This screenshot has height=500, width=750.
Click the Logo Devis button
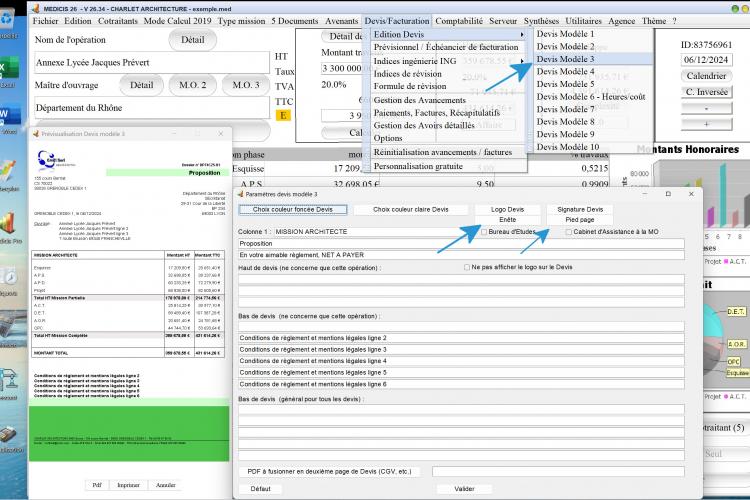pyautogui.click(x=507, y=210)
